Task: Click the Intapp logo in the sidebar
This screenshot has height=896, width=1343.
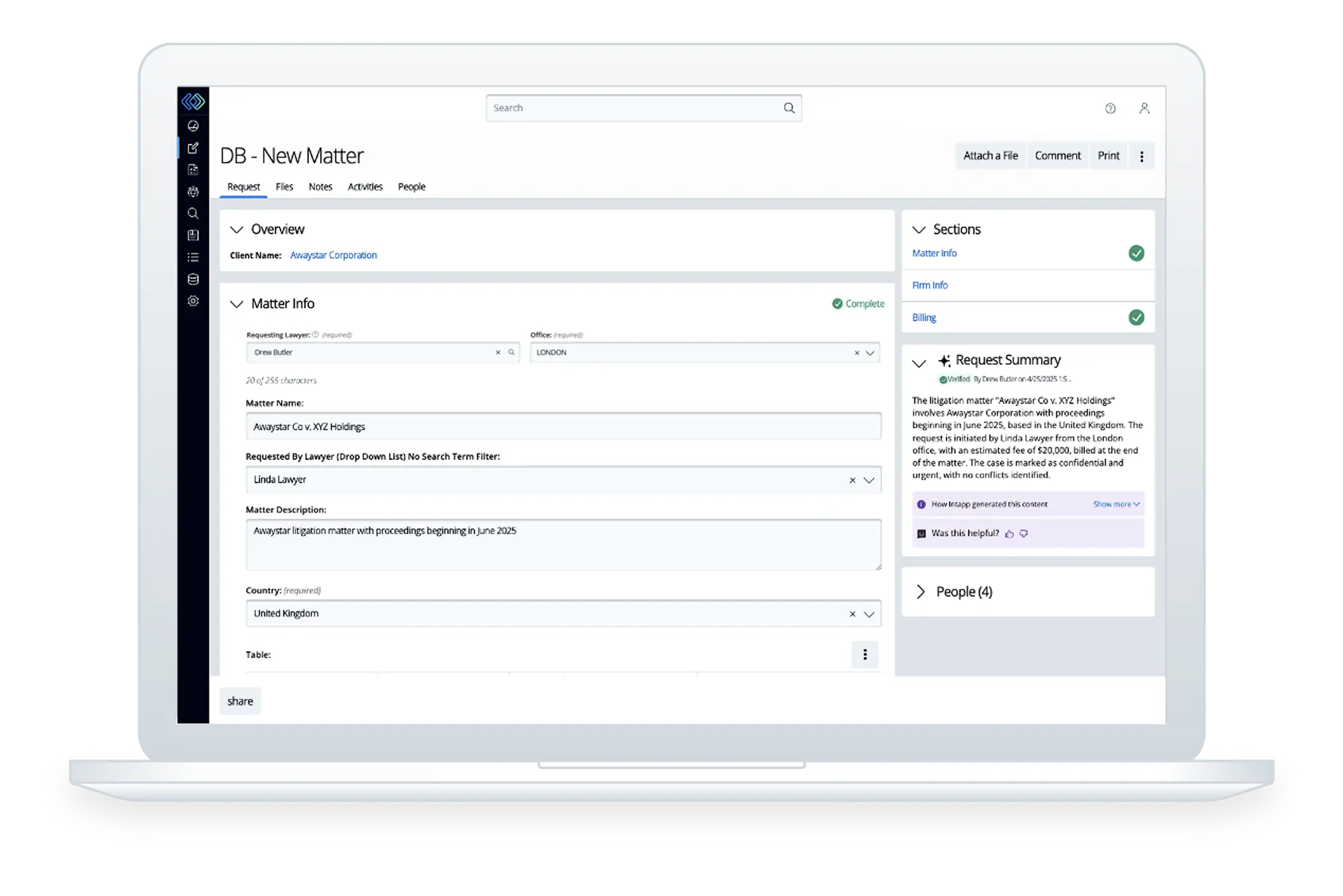Action: [193, 102]
